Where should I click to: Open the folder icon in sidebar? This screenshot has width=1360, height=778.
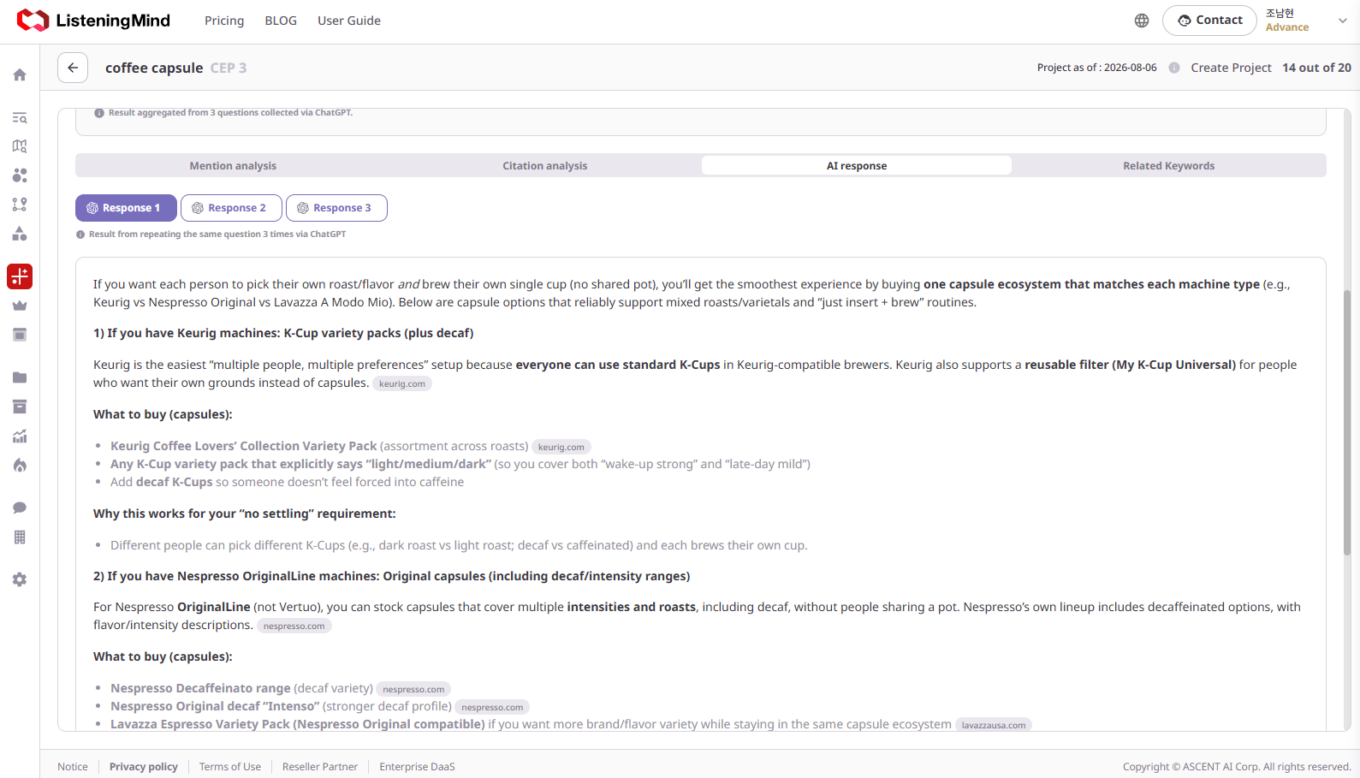(x=19, y=378)
